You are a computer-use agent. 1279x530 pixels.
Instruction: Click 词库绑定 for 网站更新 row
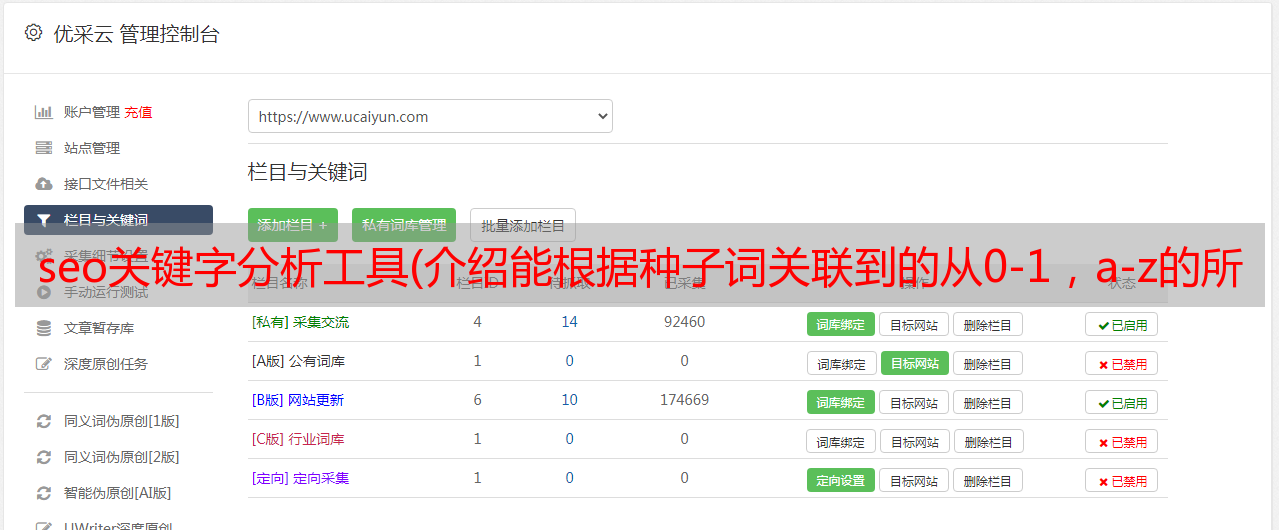click(841, 402)
